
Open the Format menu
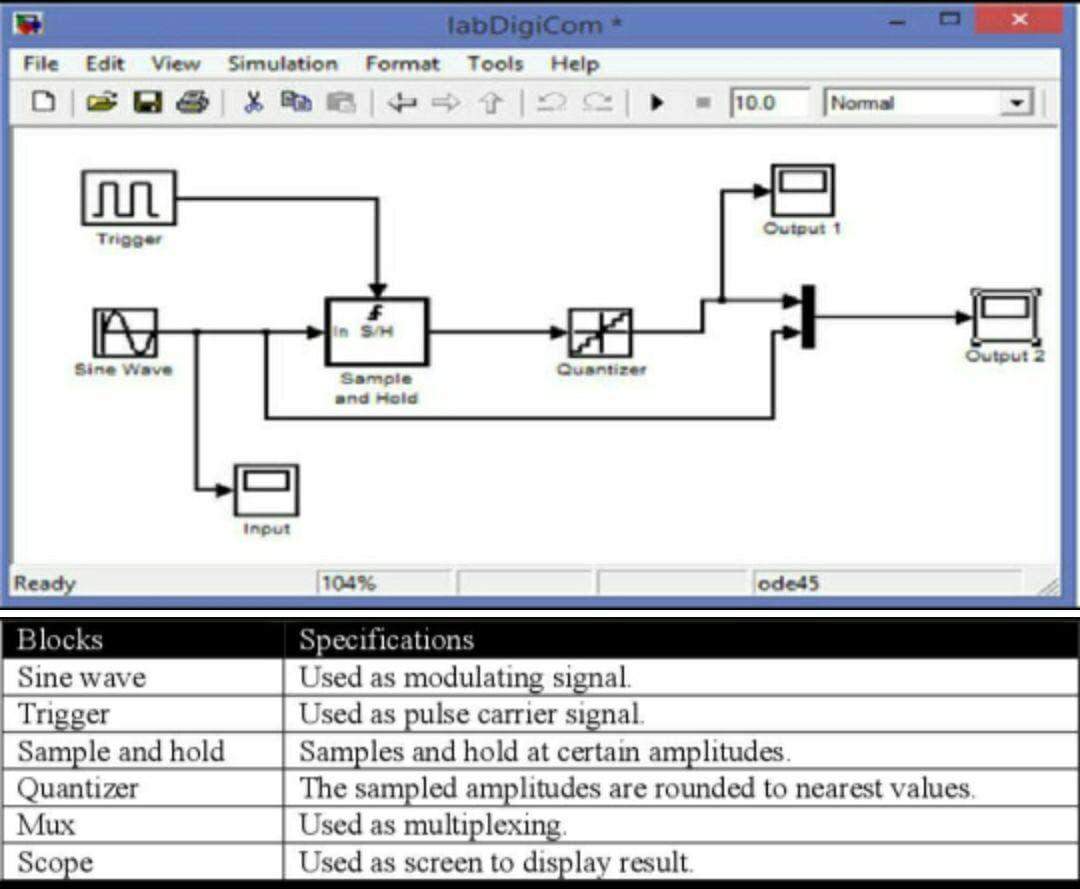click(403, 63)
